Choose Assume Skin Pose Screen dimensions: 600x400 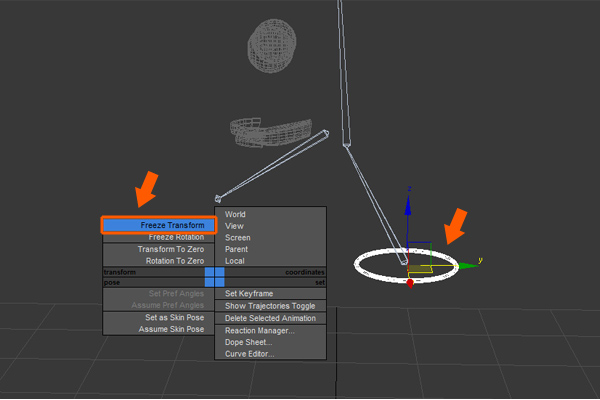point(159,329)
